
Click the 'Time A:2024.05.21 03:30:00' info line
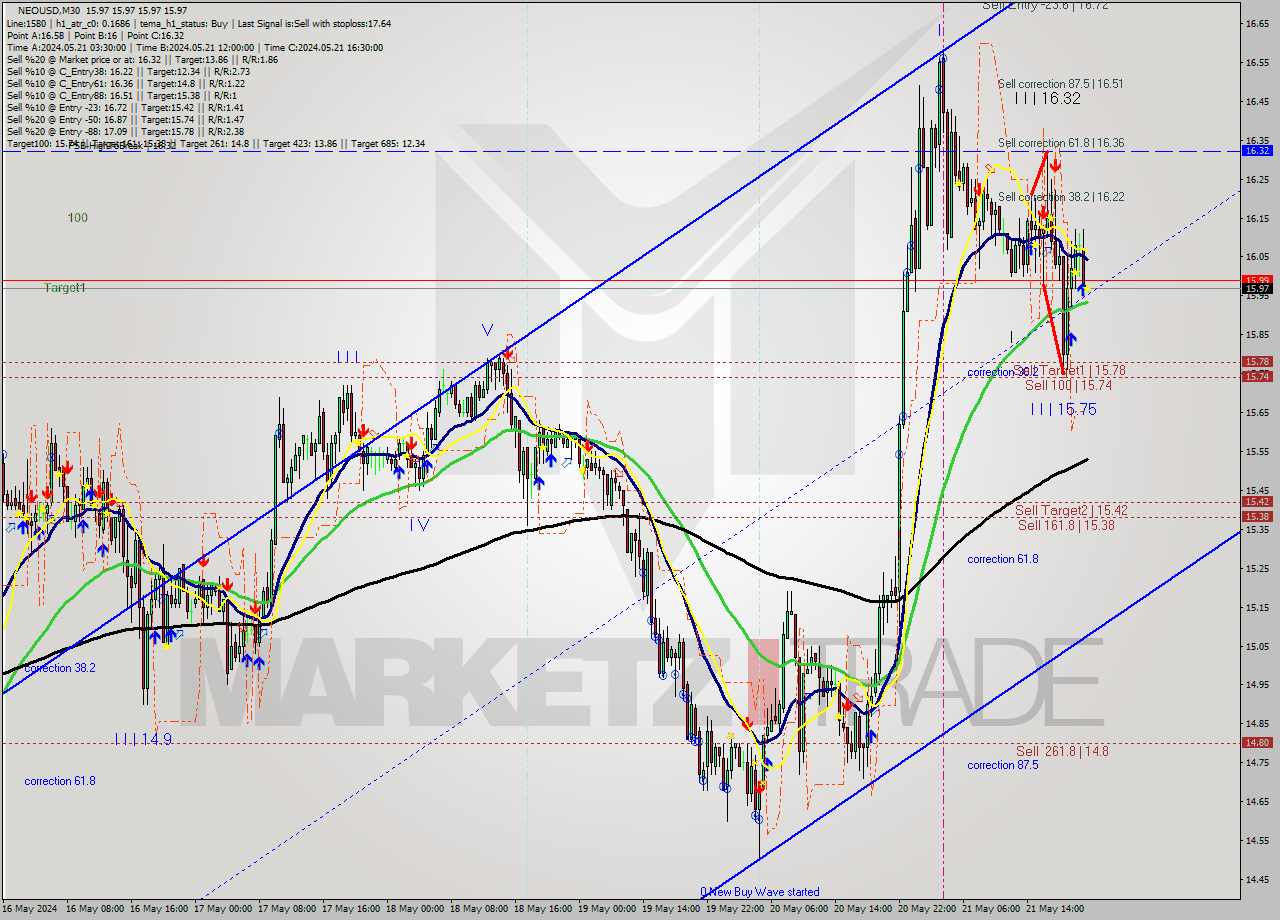tap(66, 47)
